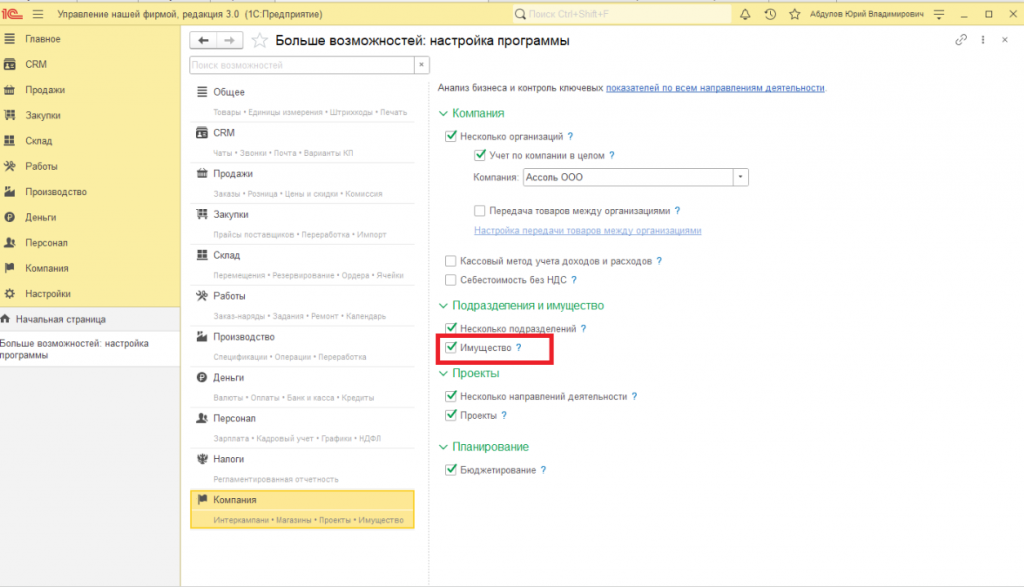
Task: Open favorites star in title bar
Action: point(795,14)
